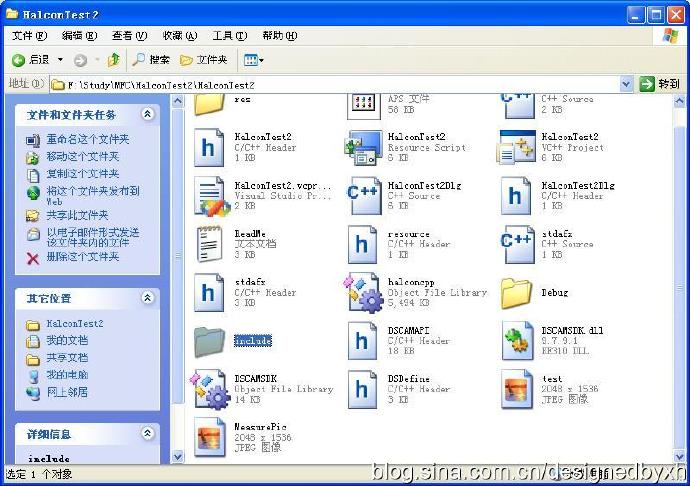Open the Back button history dropdown arrow

(61, 59)
